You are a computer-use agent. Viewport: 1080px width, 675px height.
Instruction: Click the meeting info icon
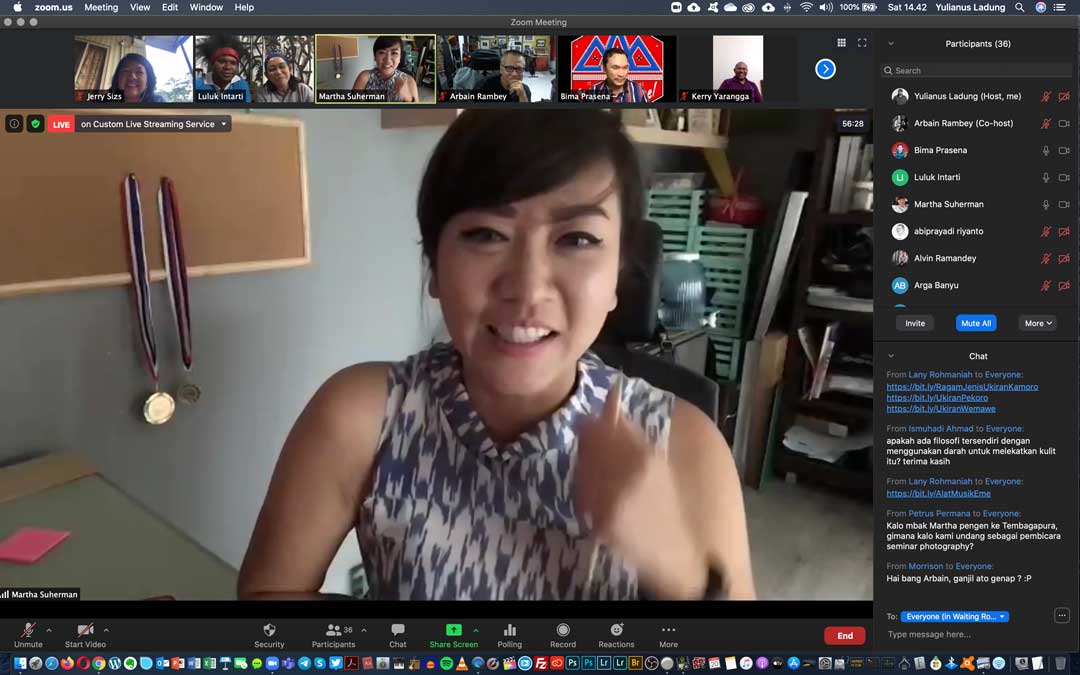pos(14,124)
